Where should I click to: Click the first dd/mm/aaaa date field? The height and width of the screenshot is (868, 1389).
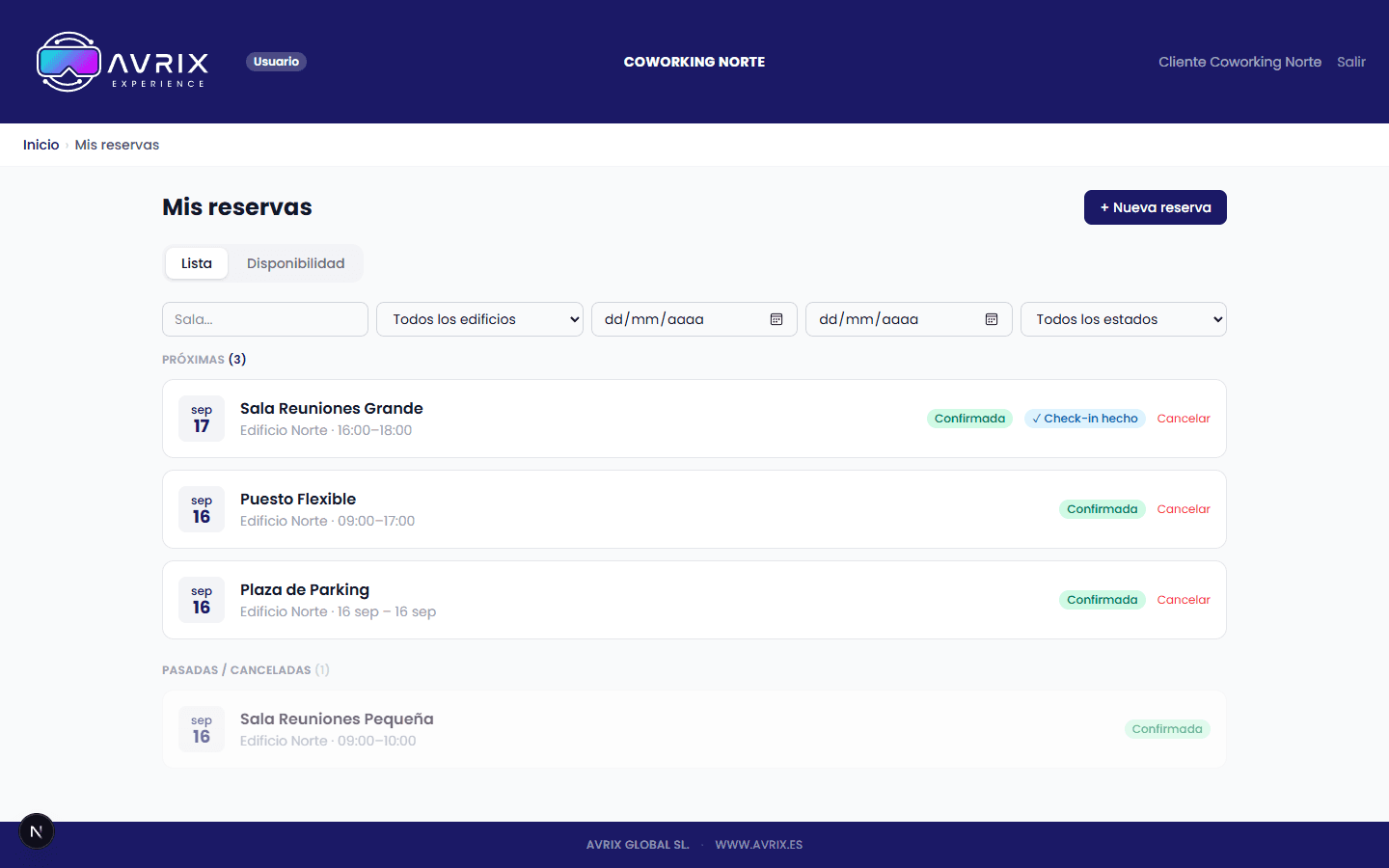coord(694,319)
